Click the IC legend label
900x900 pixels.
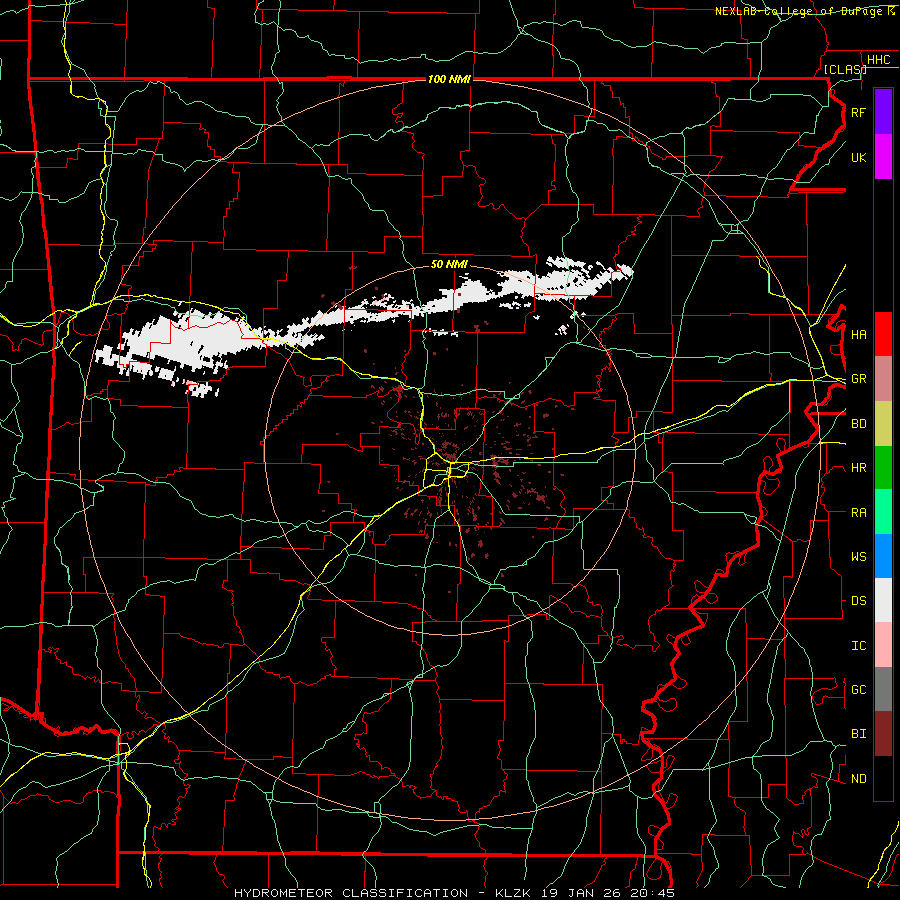858,645
